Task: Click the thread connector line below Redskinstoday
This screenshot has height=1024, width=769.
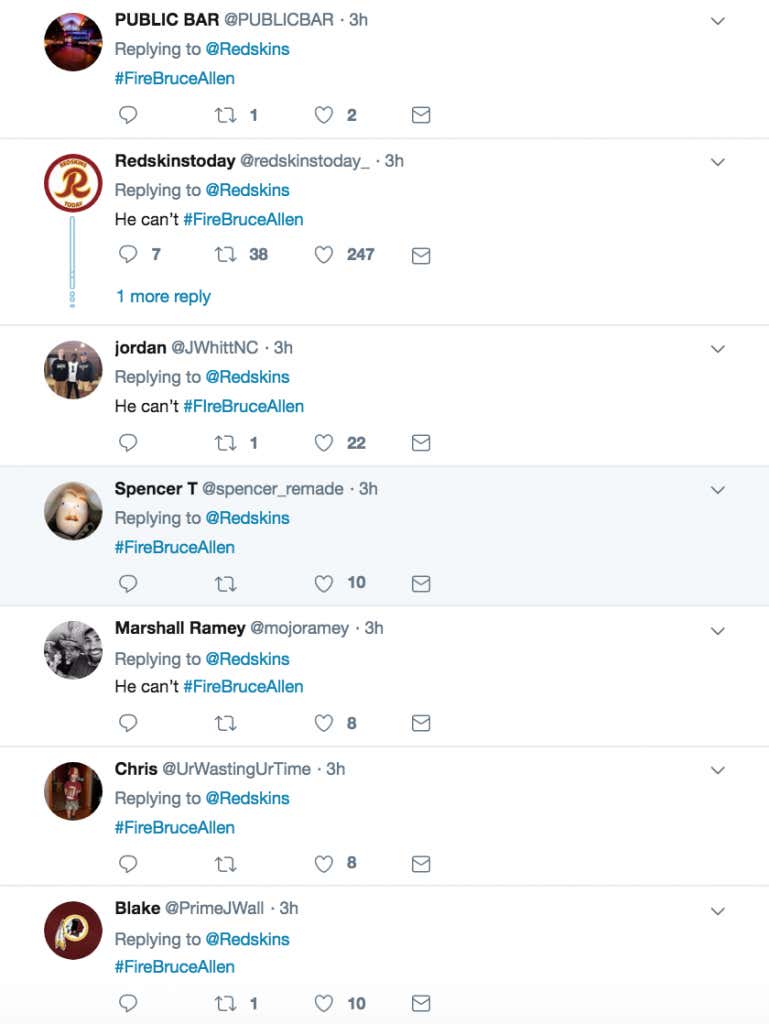Action: tap(72, 255)
